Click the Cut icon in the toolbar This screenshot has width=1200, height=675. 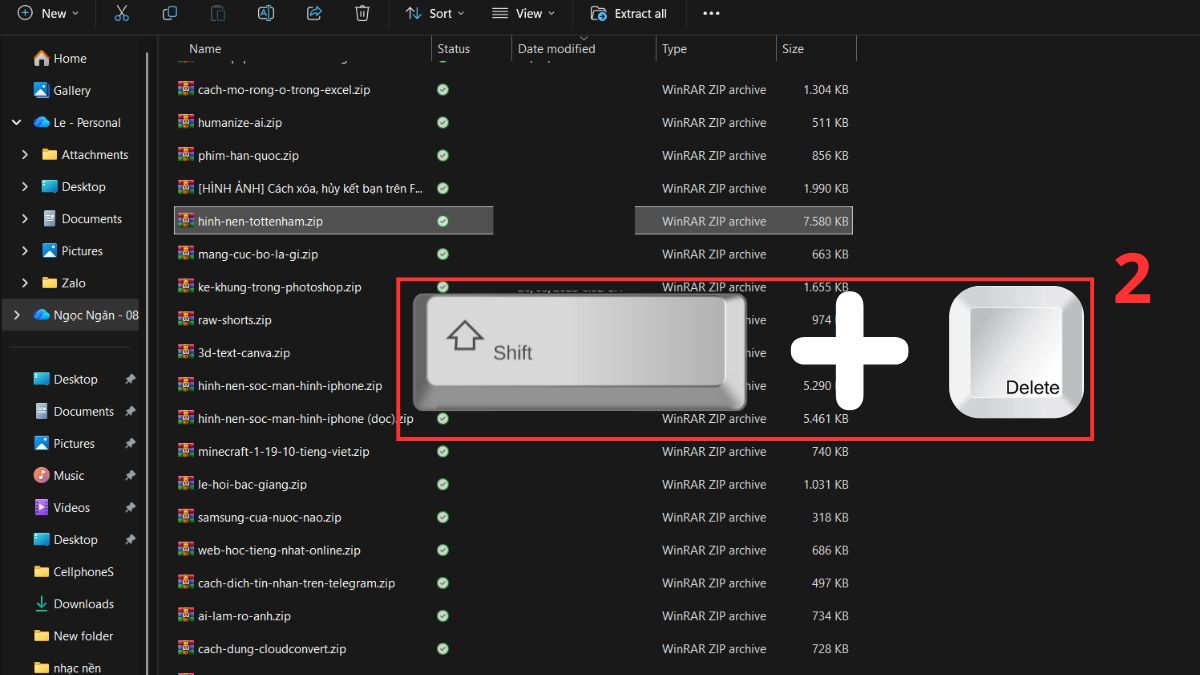pos(122,13)
